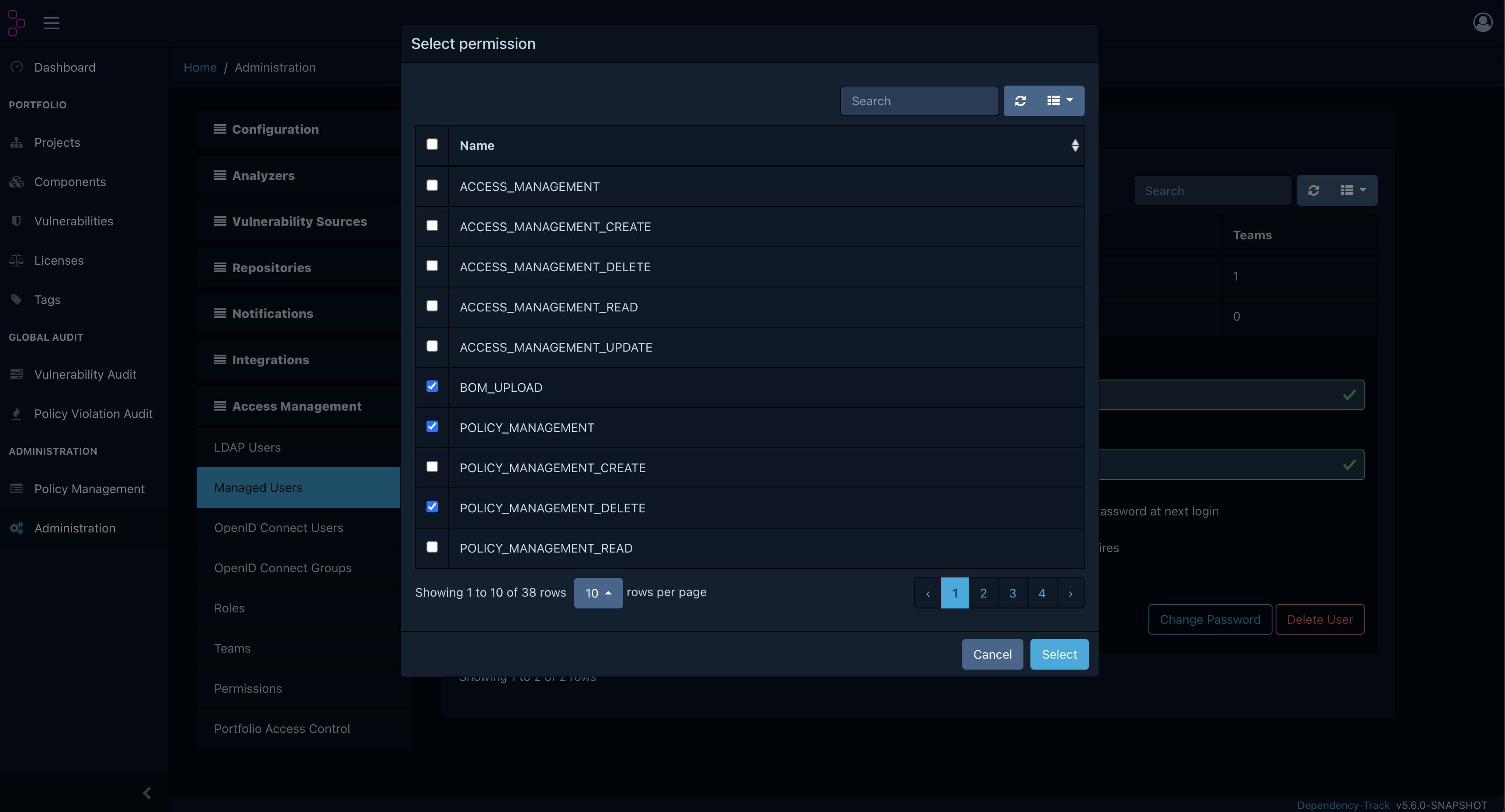Viewport: 1505px width, 812px height.
Task: Cancel the Select permission dialog
Action: (992, 654)
